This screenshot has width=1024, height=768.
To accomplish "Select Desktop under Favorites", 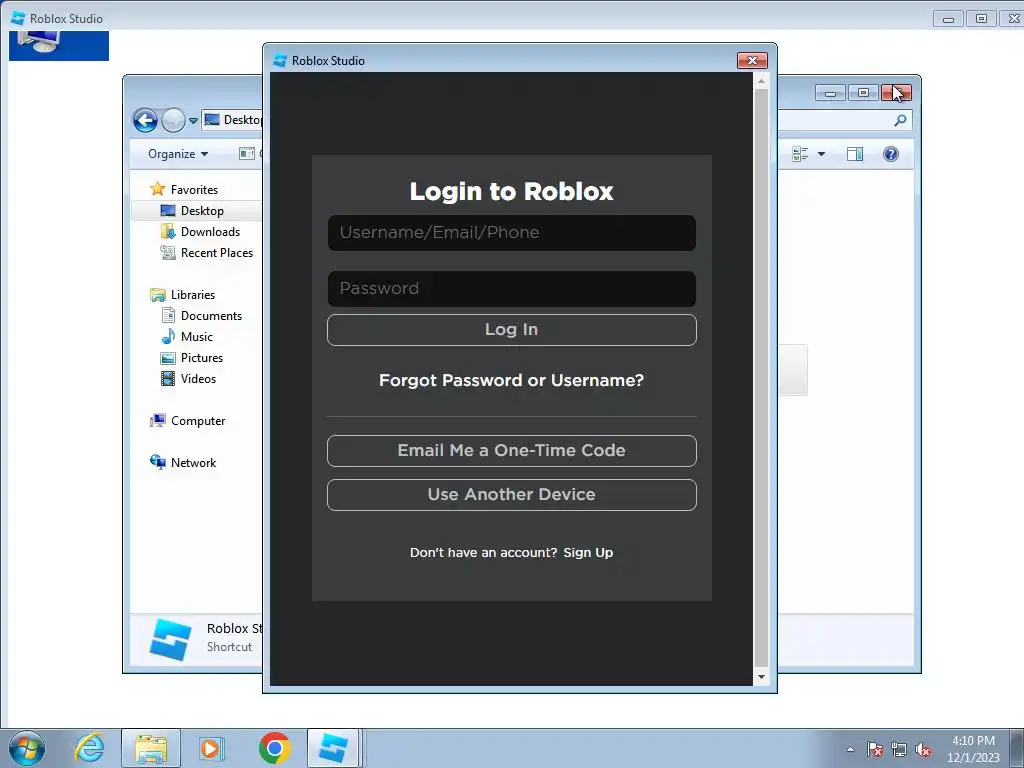I will (x=202, y=211).
